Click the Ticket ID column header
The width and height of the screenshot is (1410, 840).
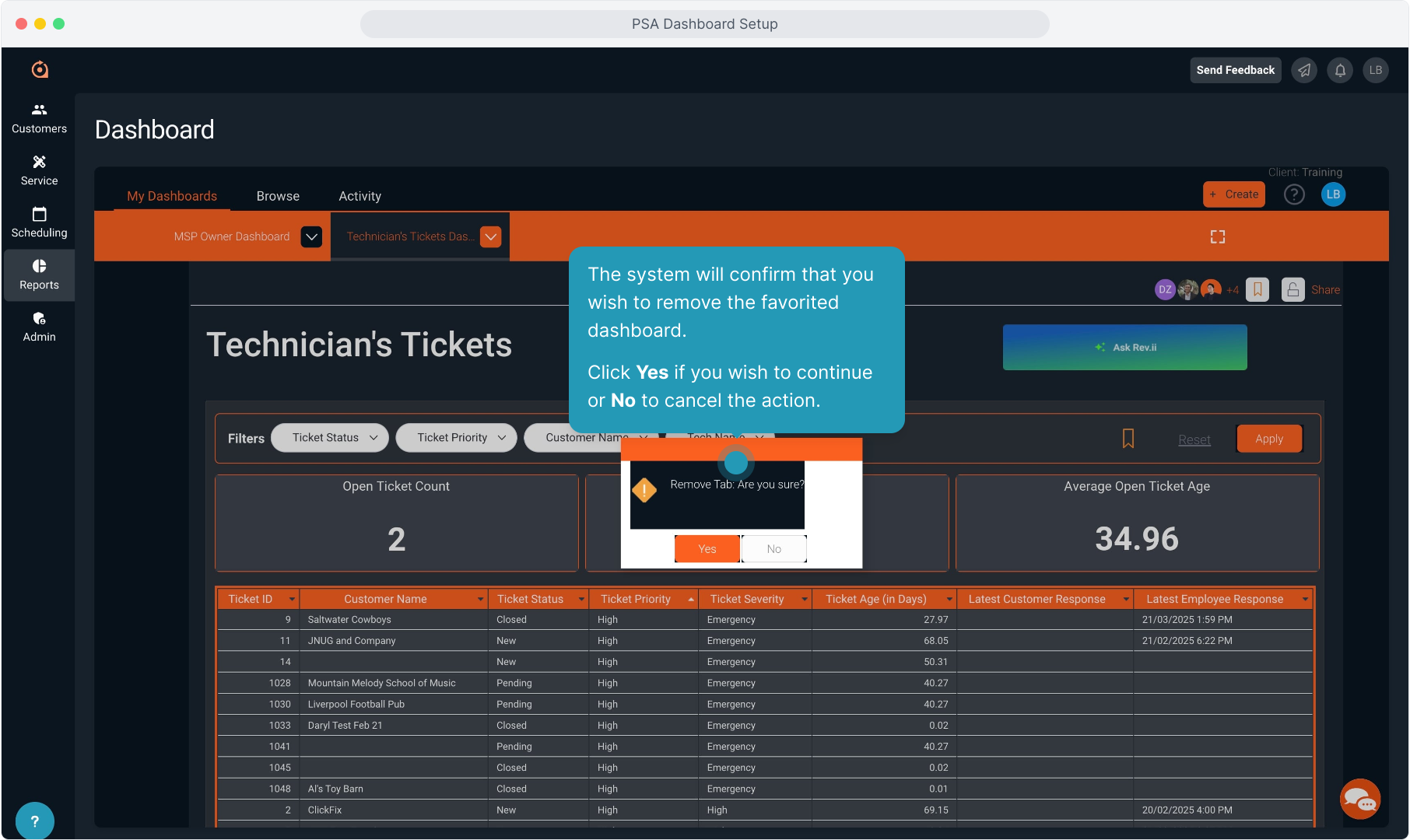tap(258, 599)
